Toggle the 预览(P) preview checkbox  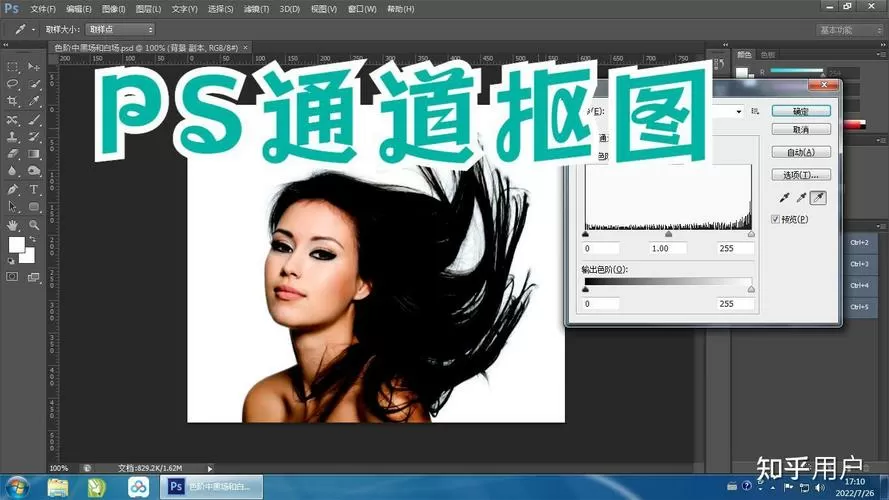775,219
